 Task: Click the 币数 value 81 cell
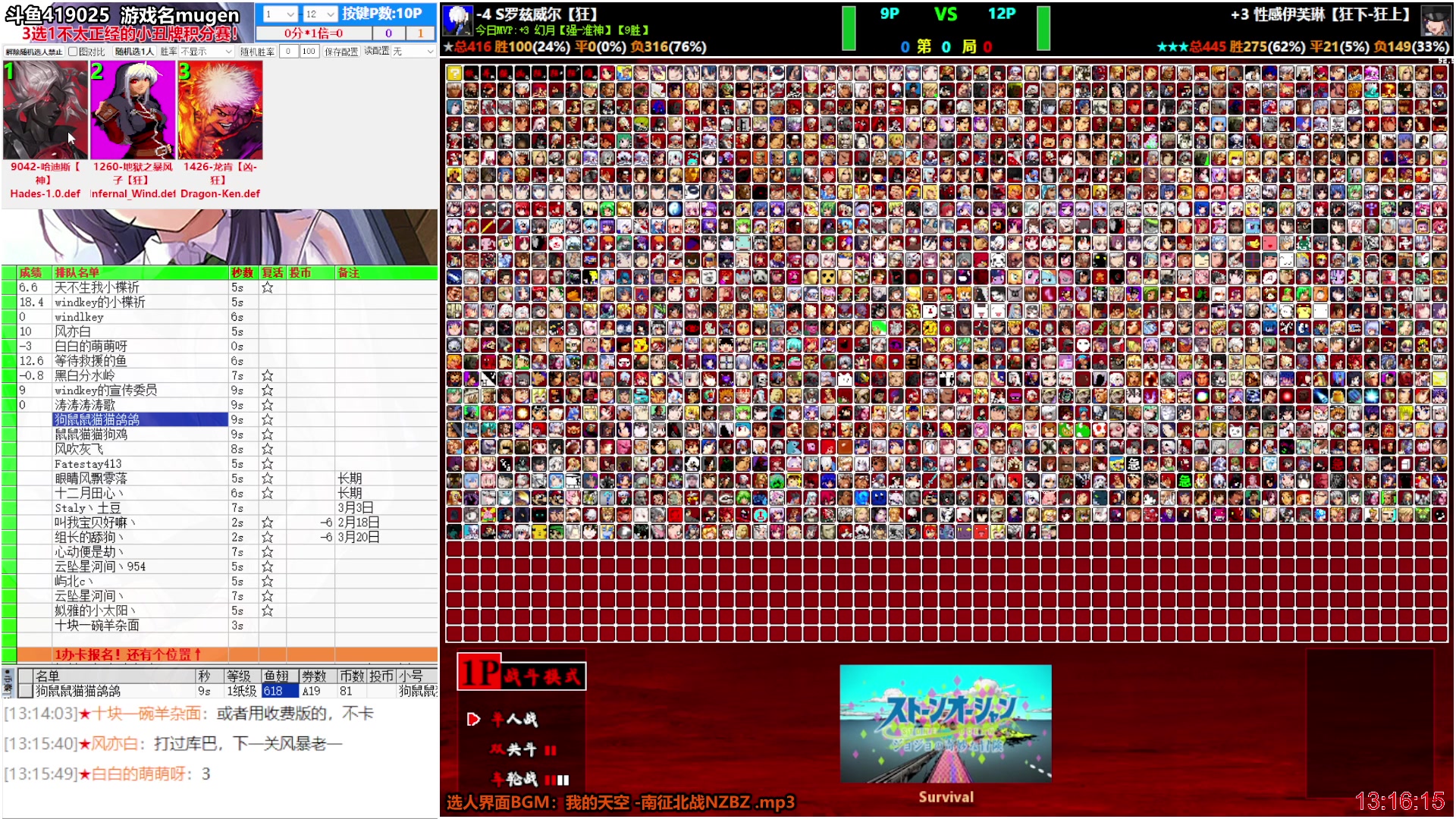coord(352,691)
